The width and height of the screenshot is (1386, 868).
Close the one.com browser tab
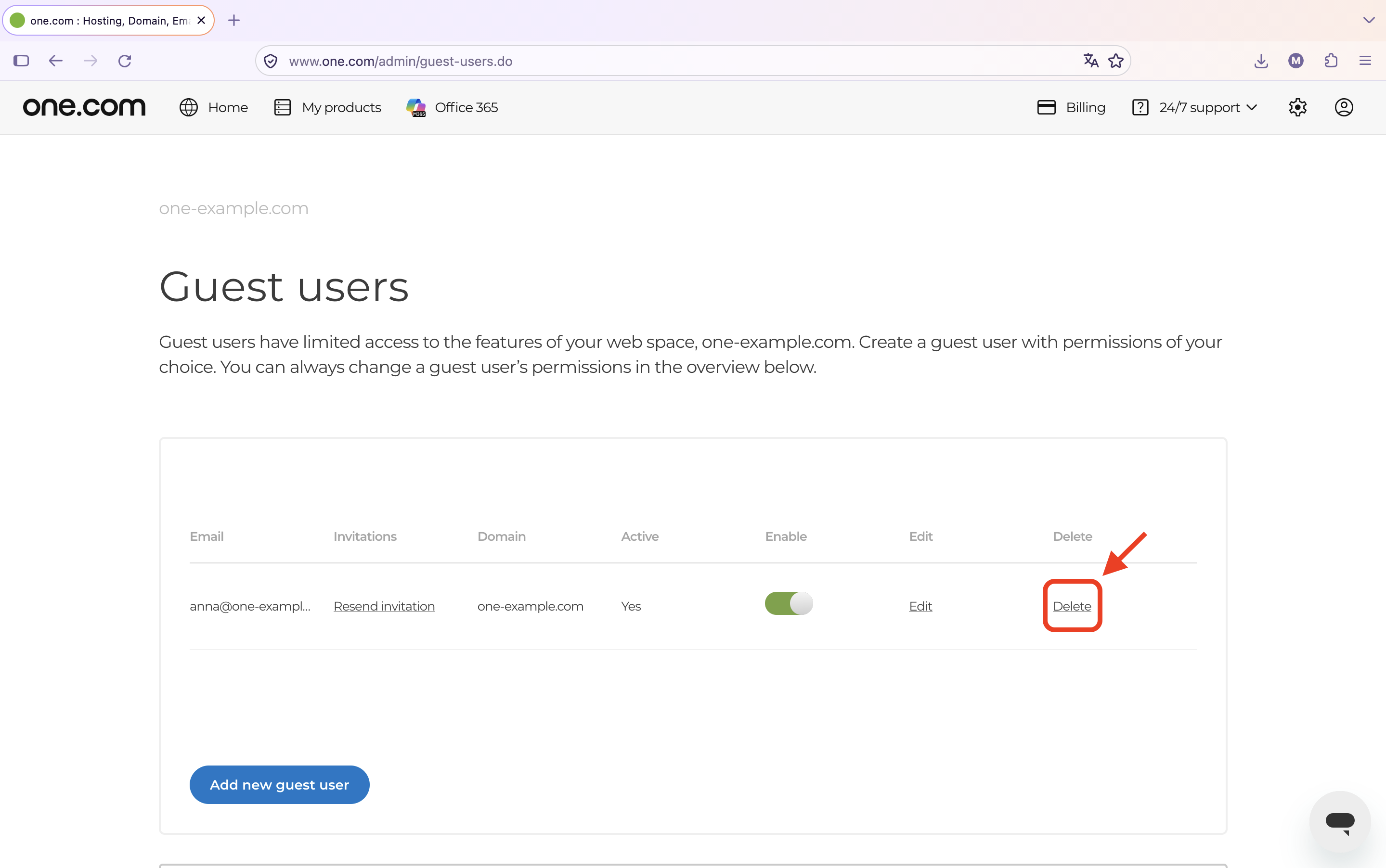coord(201,21)
